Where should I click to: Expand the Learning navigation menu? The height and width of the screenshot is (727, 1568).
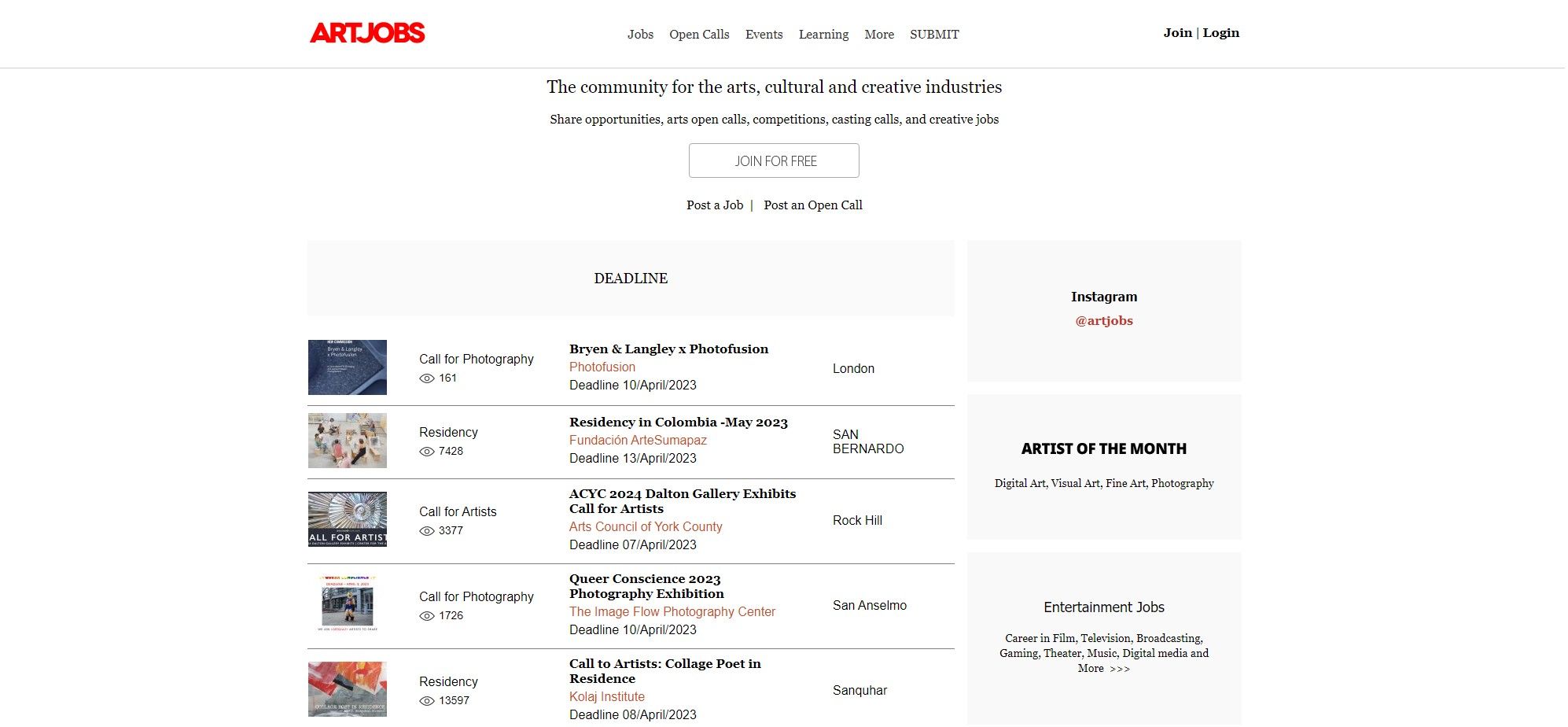point(823,35)
